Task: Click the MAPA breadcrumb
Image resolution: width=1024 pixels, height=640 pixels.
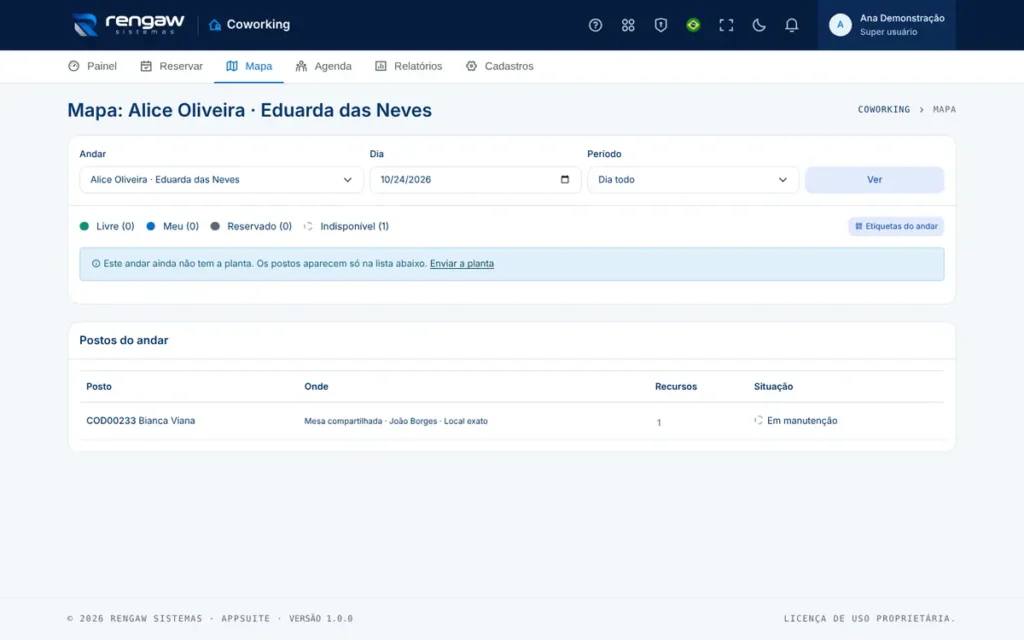Action: pos(944,110)
